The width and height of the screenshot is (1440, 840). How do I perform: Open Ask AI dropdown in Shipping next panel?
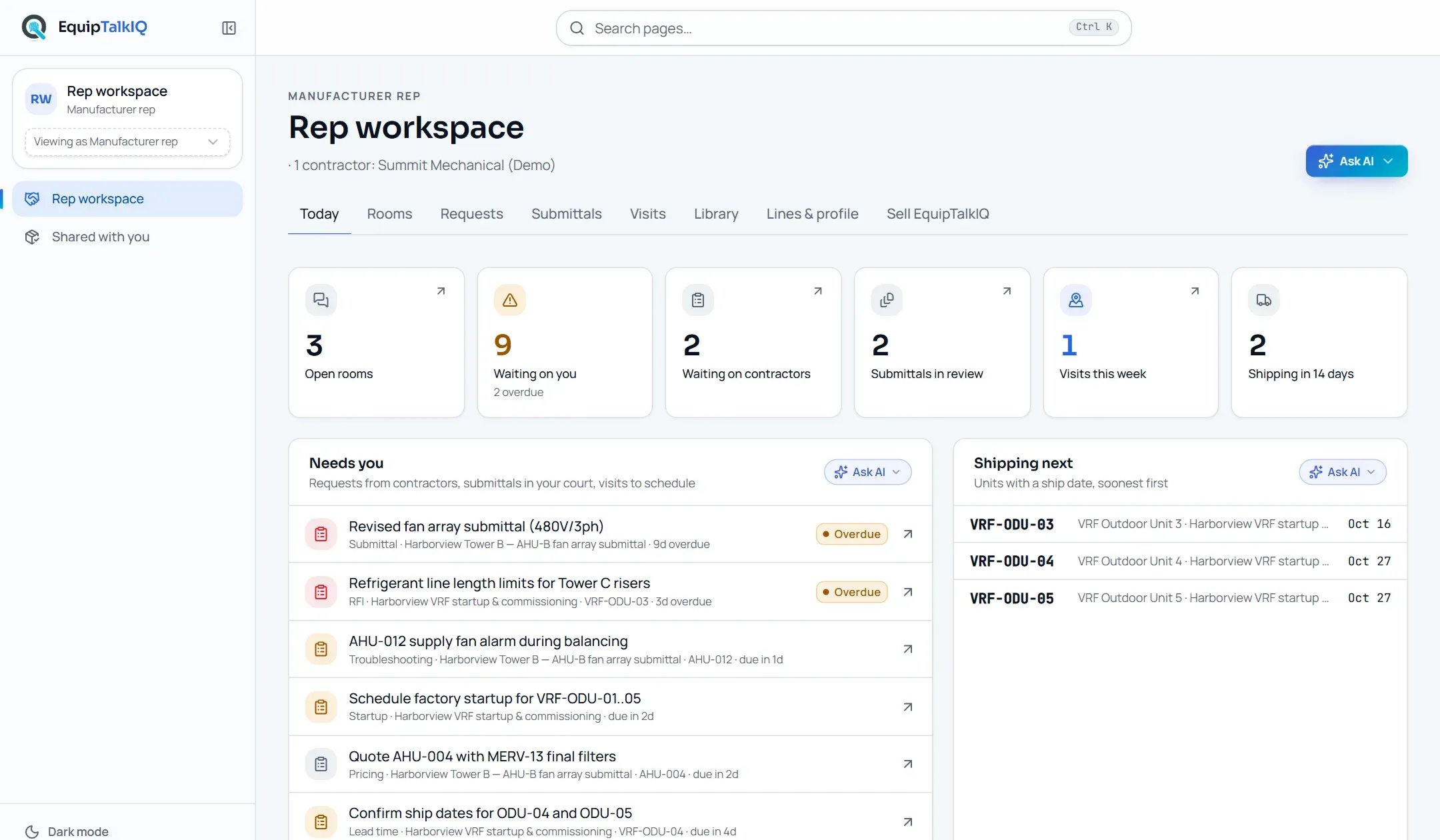1343,472
